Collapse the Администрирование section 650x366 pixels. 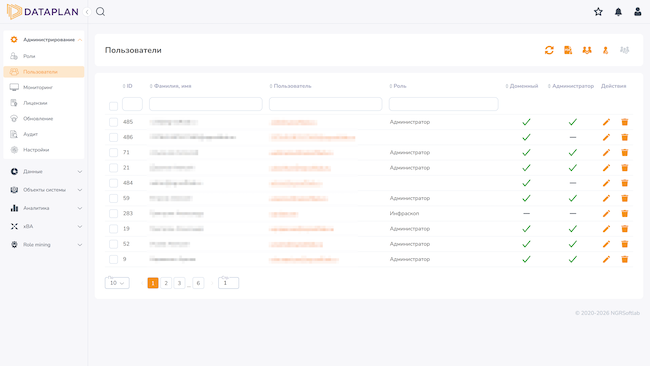pos(80,40)
